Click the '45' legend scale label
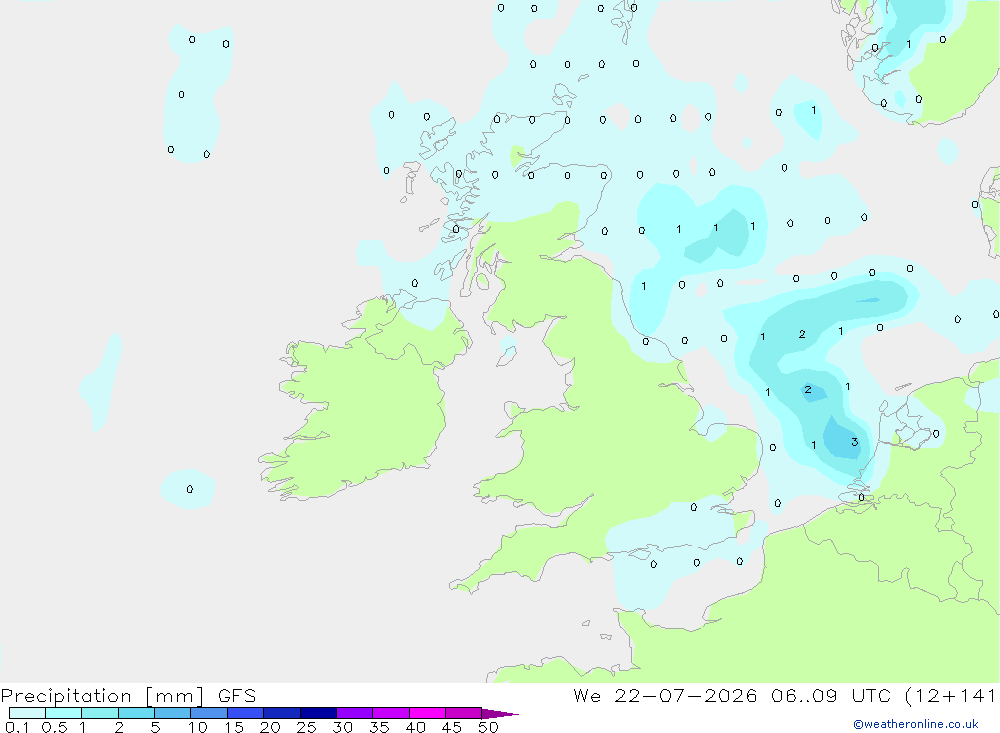The height and width of the screenshot is (733, 1000). point(452,727)
